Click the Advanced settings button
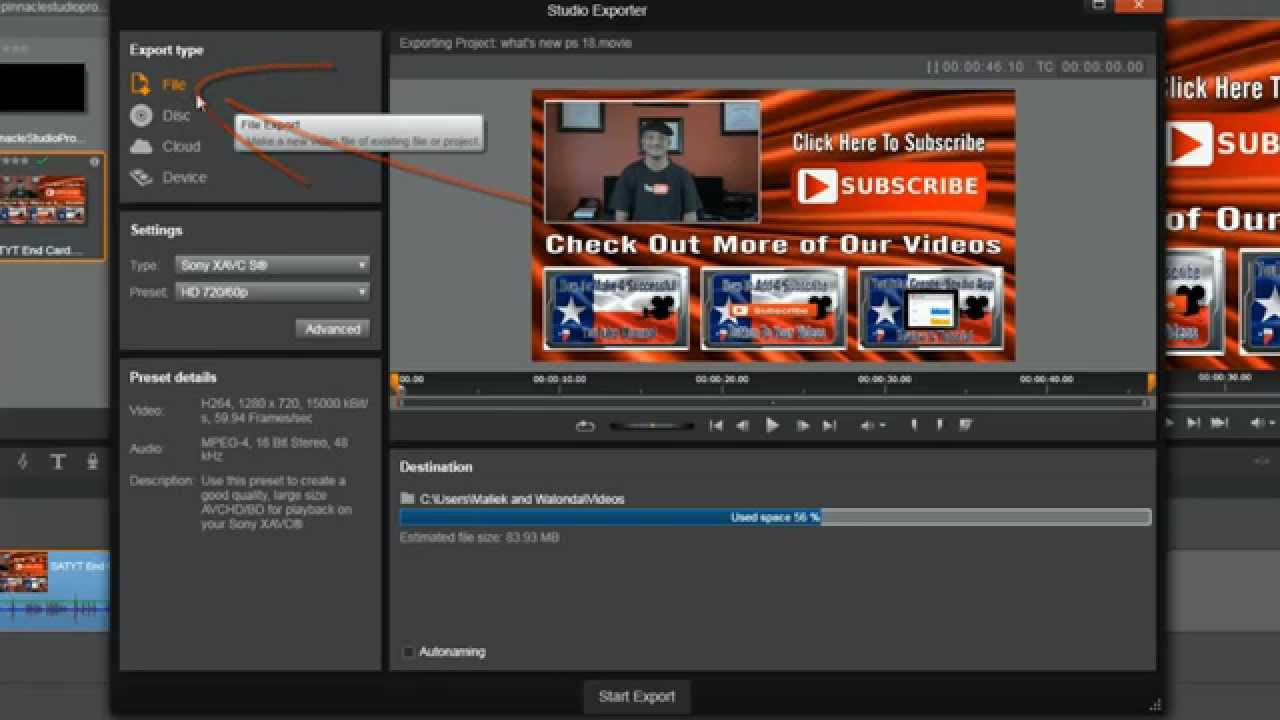The image size is (1280, 720). tap(332, 329)
